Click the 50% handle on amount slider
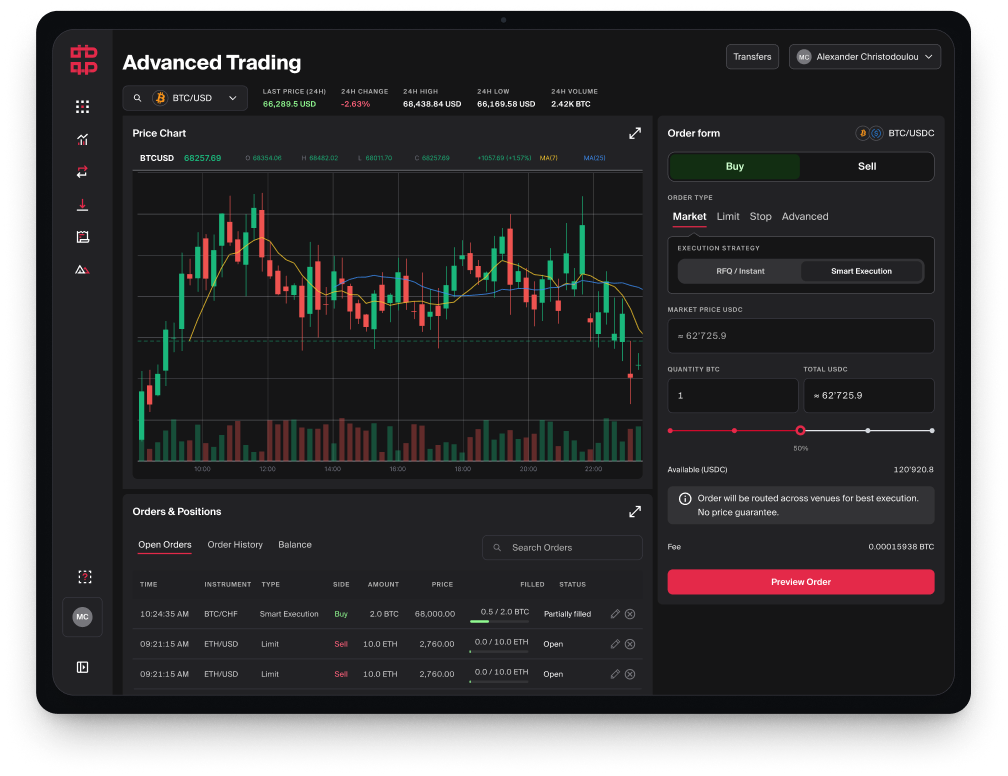This screenshot has height=776, width=1008. click(x=800, y=431)
